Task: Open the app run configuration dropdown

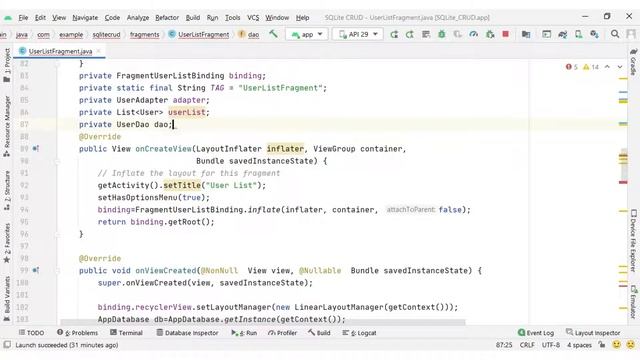Action: coord(307,34)
